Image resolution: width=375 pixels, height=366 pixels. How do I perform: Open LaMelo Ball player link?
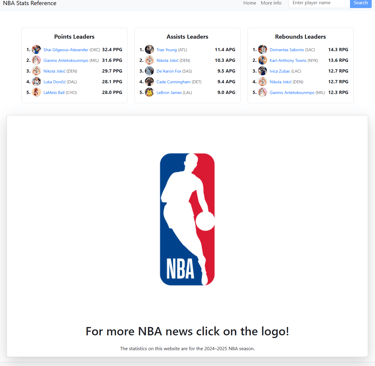(x=54, y=92)
